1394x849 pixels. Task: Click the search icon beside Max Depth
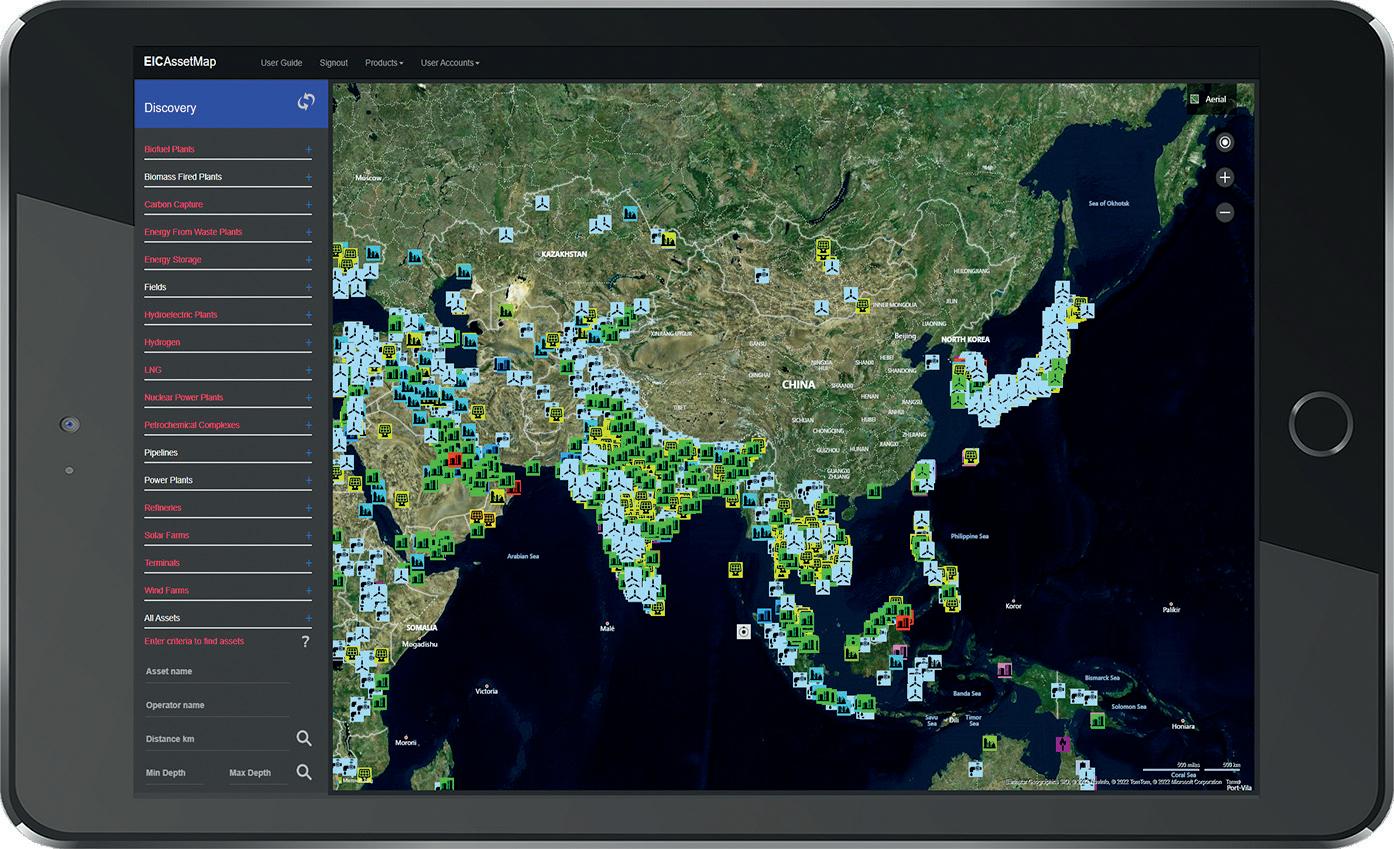304,772
